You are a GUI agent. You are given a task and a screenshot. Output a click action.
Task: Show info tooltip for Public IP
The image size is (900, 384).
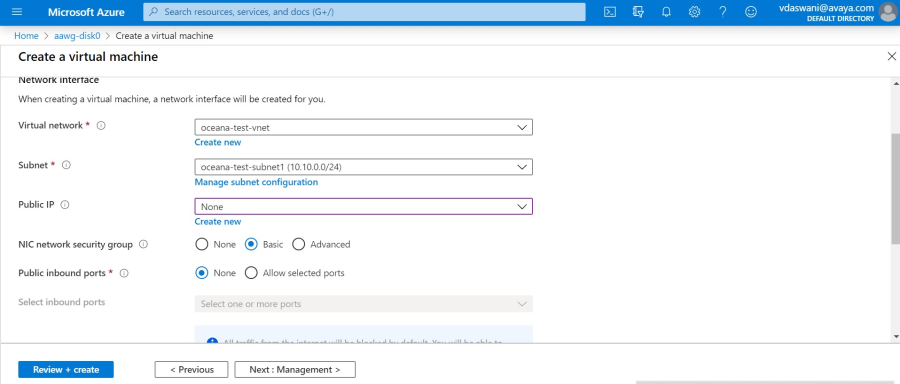(65, 204)
